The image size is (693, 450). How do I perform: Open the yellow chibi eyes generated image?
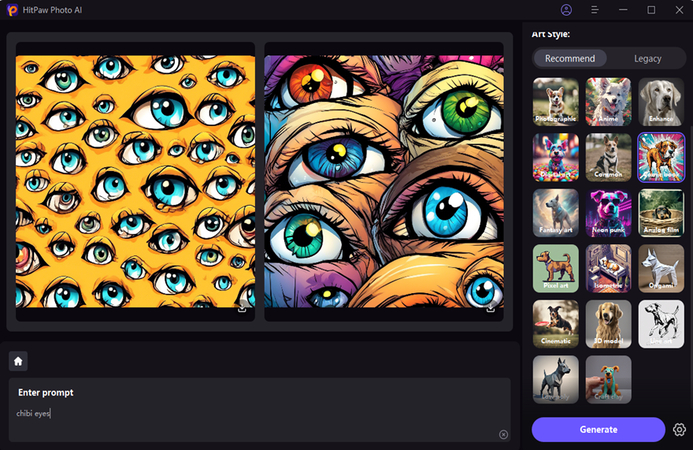[x=135, y=181]
